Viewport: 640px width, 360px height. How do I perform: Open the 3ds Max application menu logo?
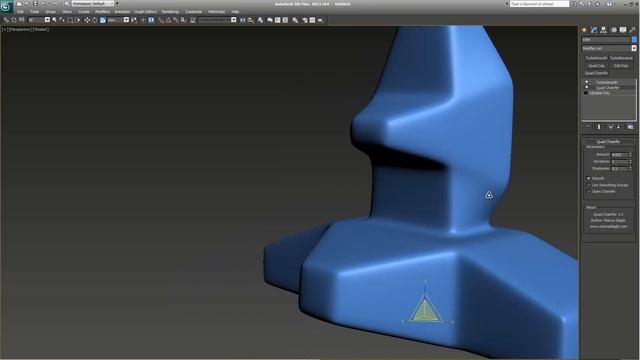pos(7,6)
